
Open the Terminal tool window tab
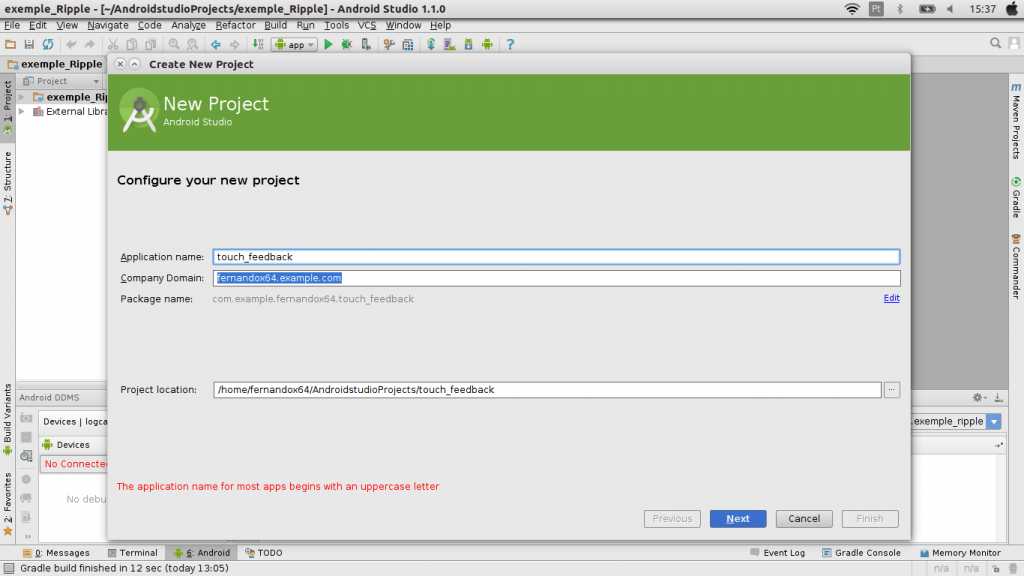133,552
